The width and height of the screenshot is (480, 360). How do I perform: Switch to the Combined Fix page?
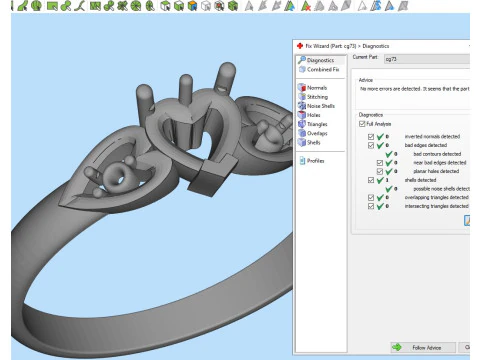pyautogui.click(x=319, y=69)
